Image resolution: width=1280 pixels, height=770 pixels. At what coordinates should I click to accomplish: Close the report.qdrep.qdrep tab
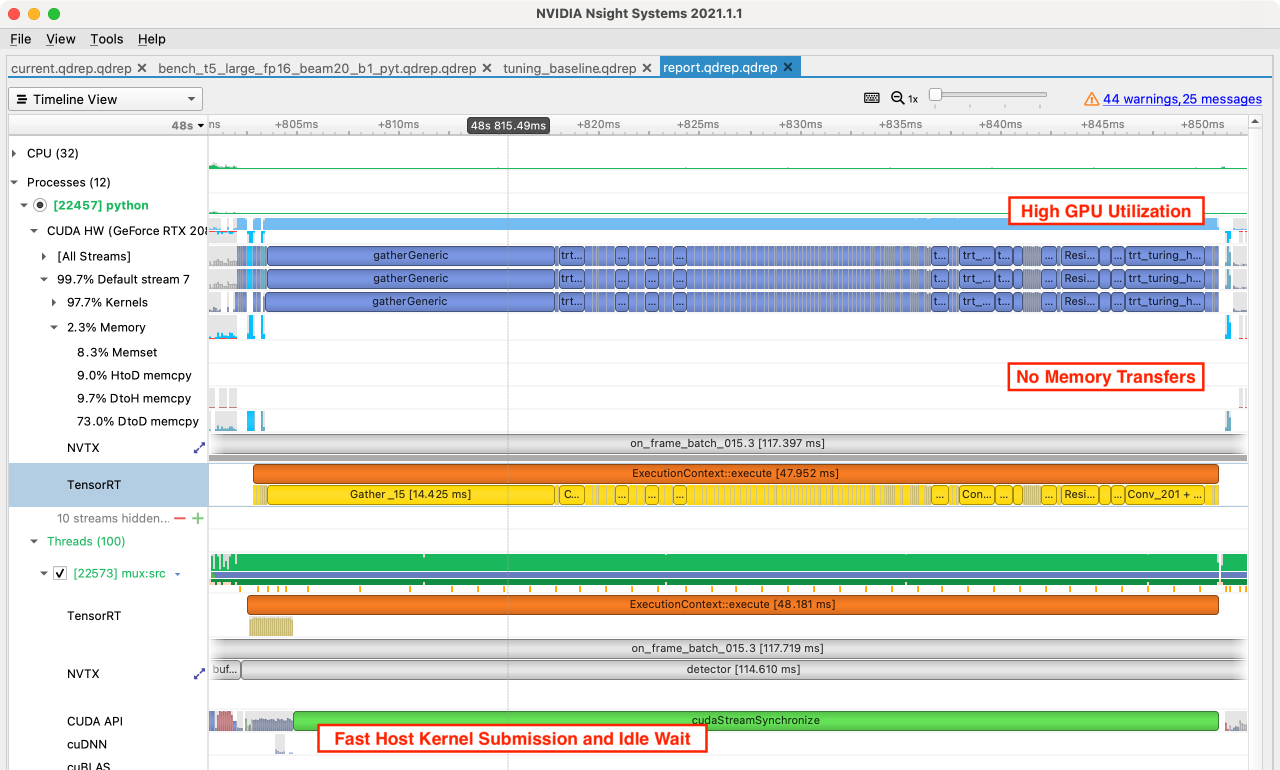tap(788, 68)
